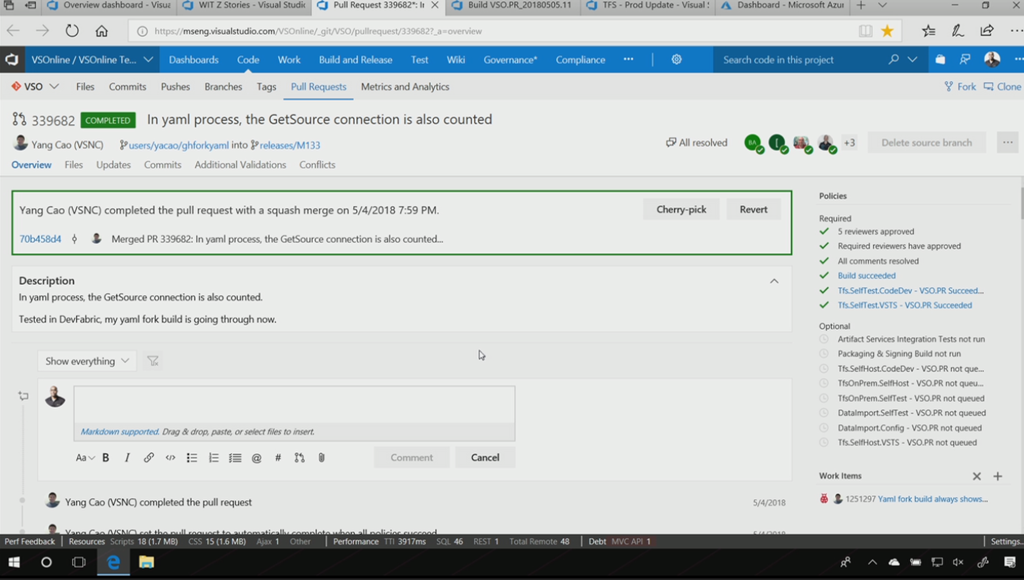Go to browser home page

[x=101, y=31]
